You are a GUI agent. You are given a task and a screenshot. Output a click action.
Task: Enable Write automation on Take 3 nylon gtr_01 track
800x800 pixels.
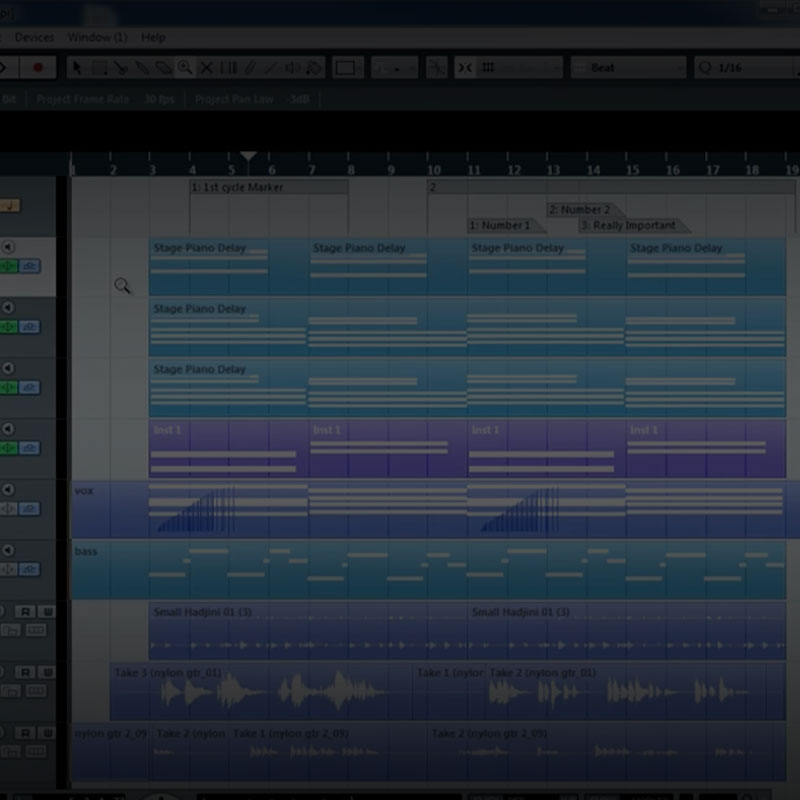pos(47,672)
